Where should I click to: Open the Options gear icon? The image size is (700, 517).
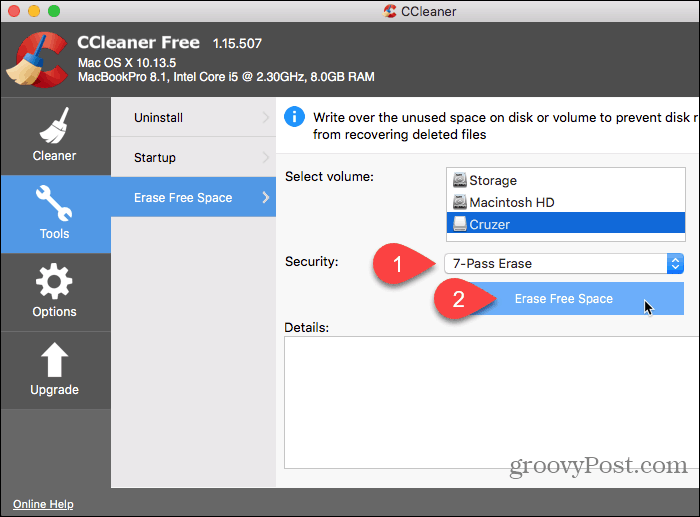pos(54,281)
